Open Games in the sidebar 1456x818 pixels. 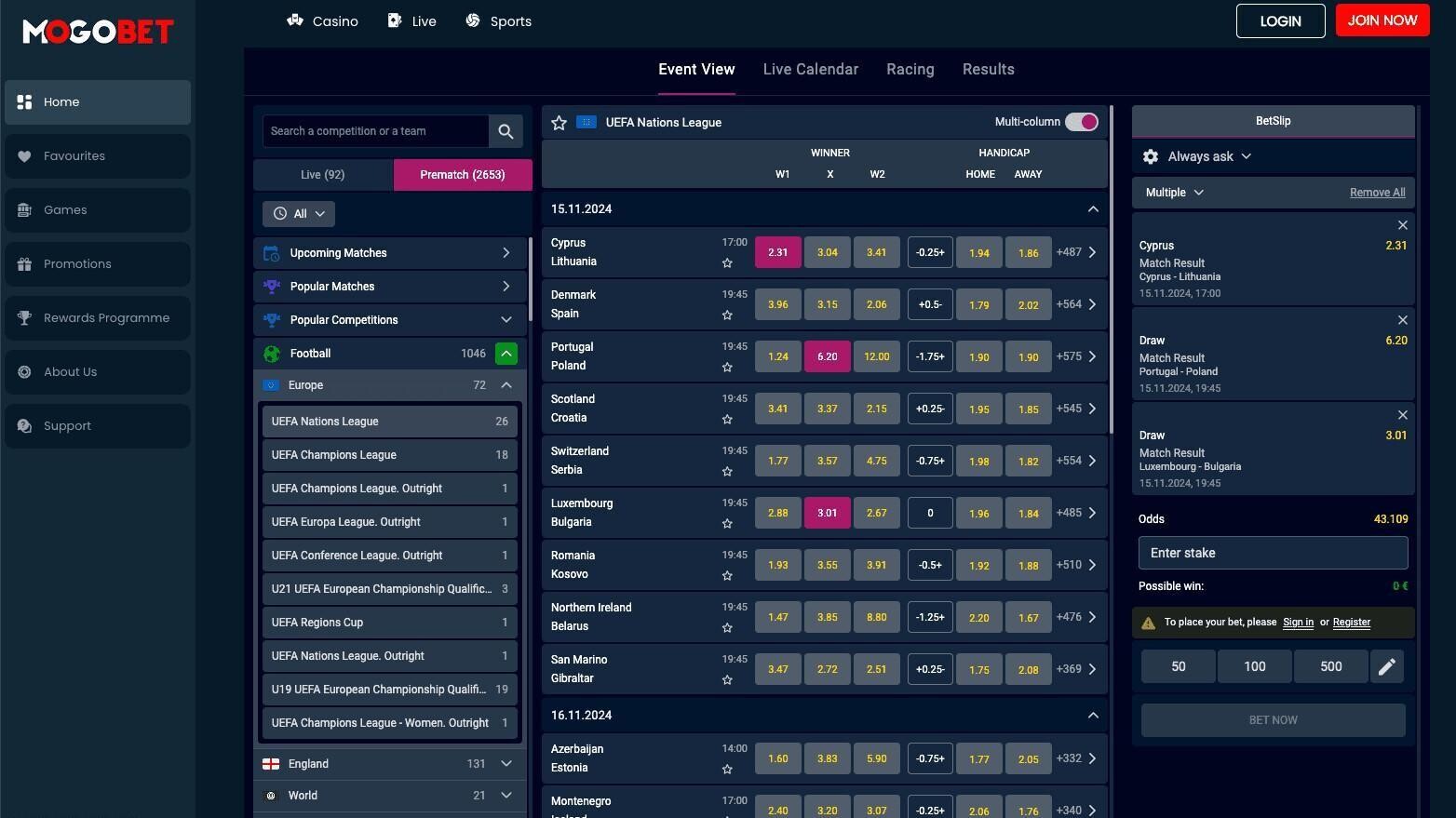coord(98,210)
